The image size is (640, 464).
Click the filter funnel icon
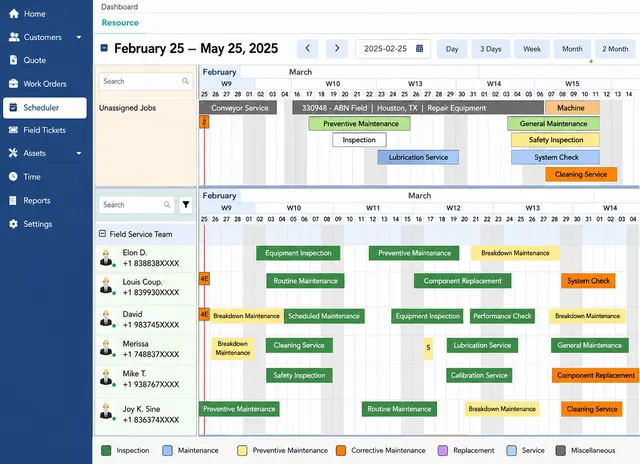pyautogui.click(x=186, y=204)
